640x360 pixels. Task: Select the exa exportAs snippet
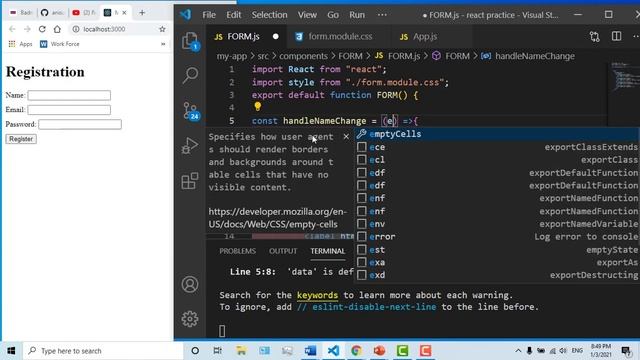point(497,262)
